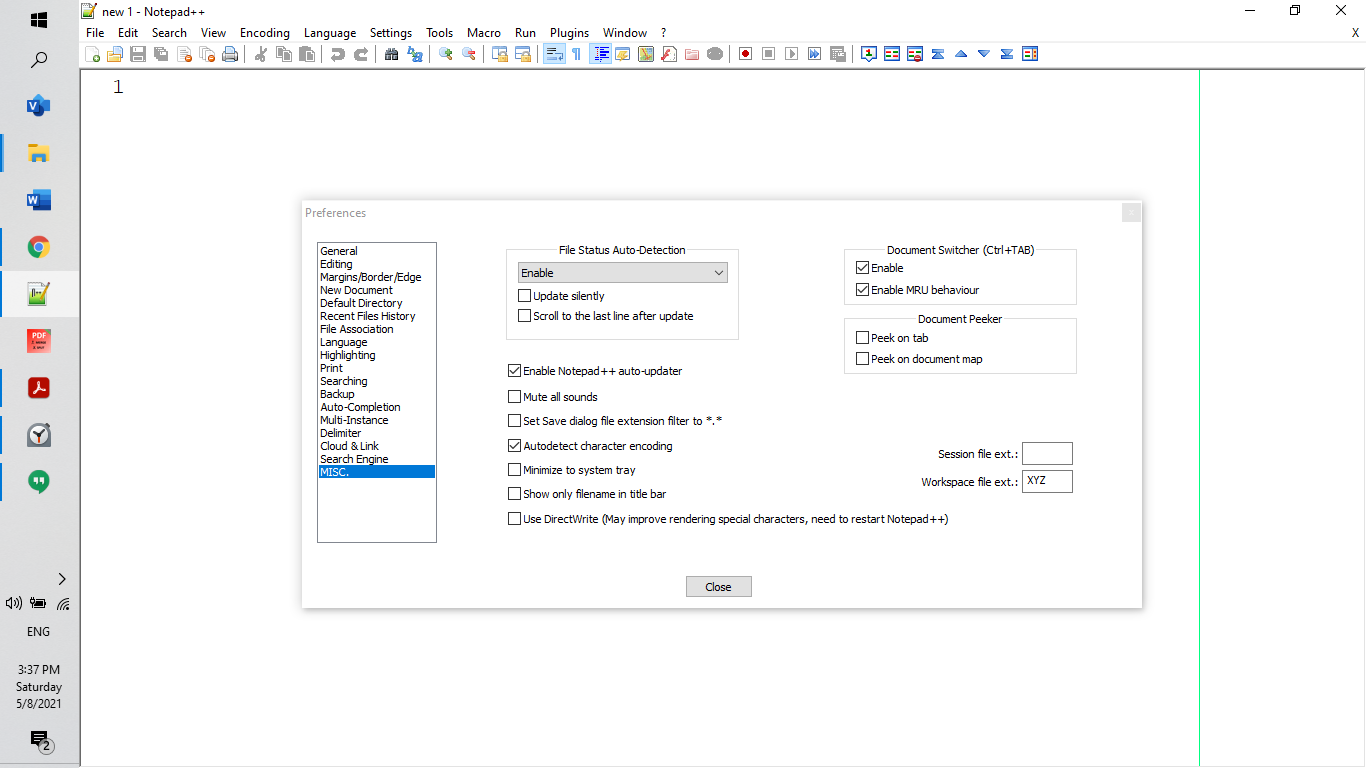Select General in the preferences list
This screenshot has width=1366, height=768.
(376, 251)
